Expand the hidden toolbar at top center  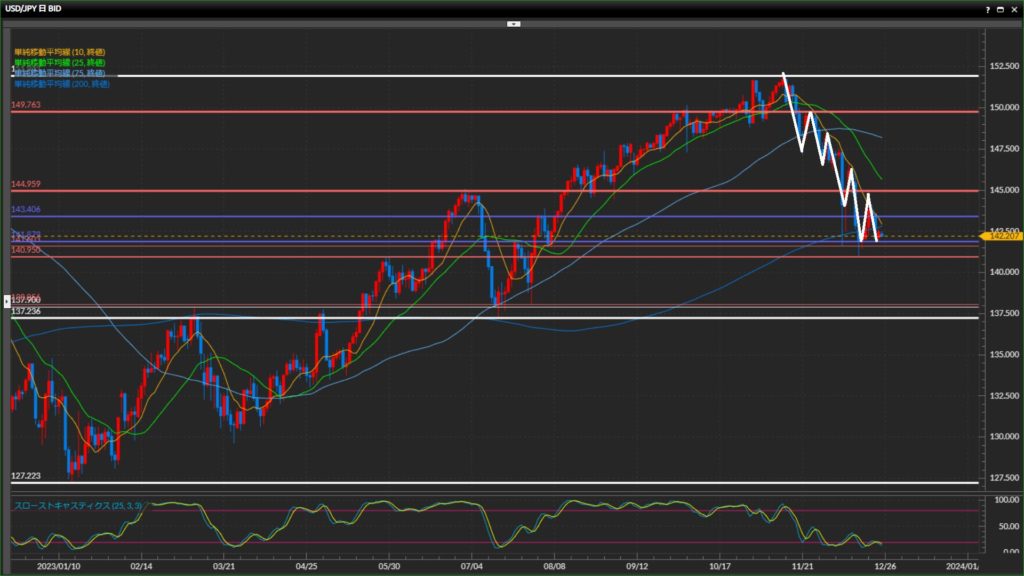click(x=513, y=22)
